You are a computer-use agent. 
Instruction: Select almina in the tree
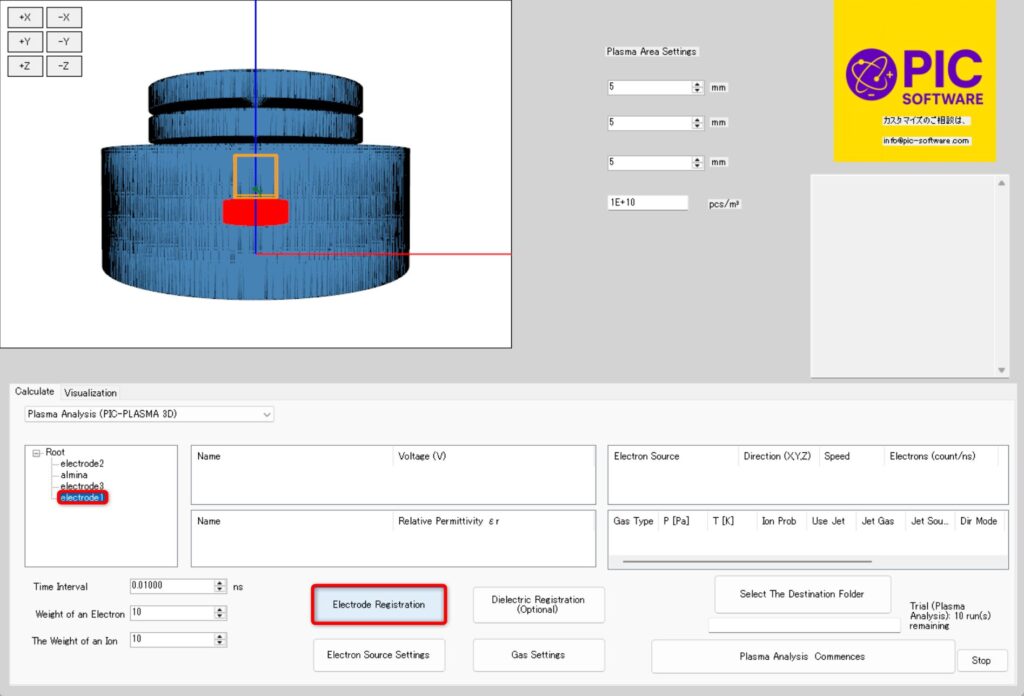(74, 475)
